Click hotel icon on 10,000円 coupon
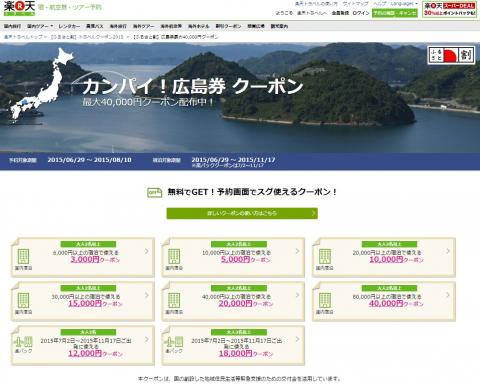The height and width of the screenshot is (385, 480). point(325,256)
